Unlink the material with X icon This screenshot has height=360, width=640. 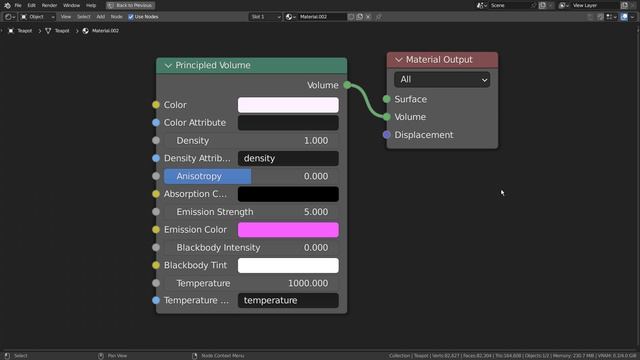point(368,17)
